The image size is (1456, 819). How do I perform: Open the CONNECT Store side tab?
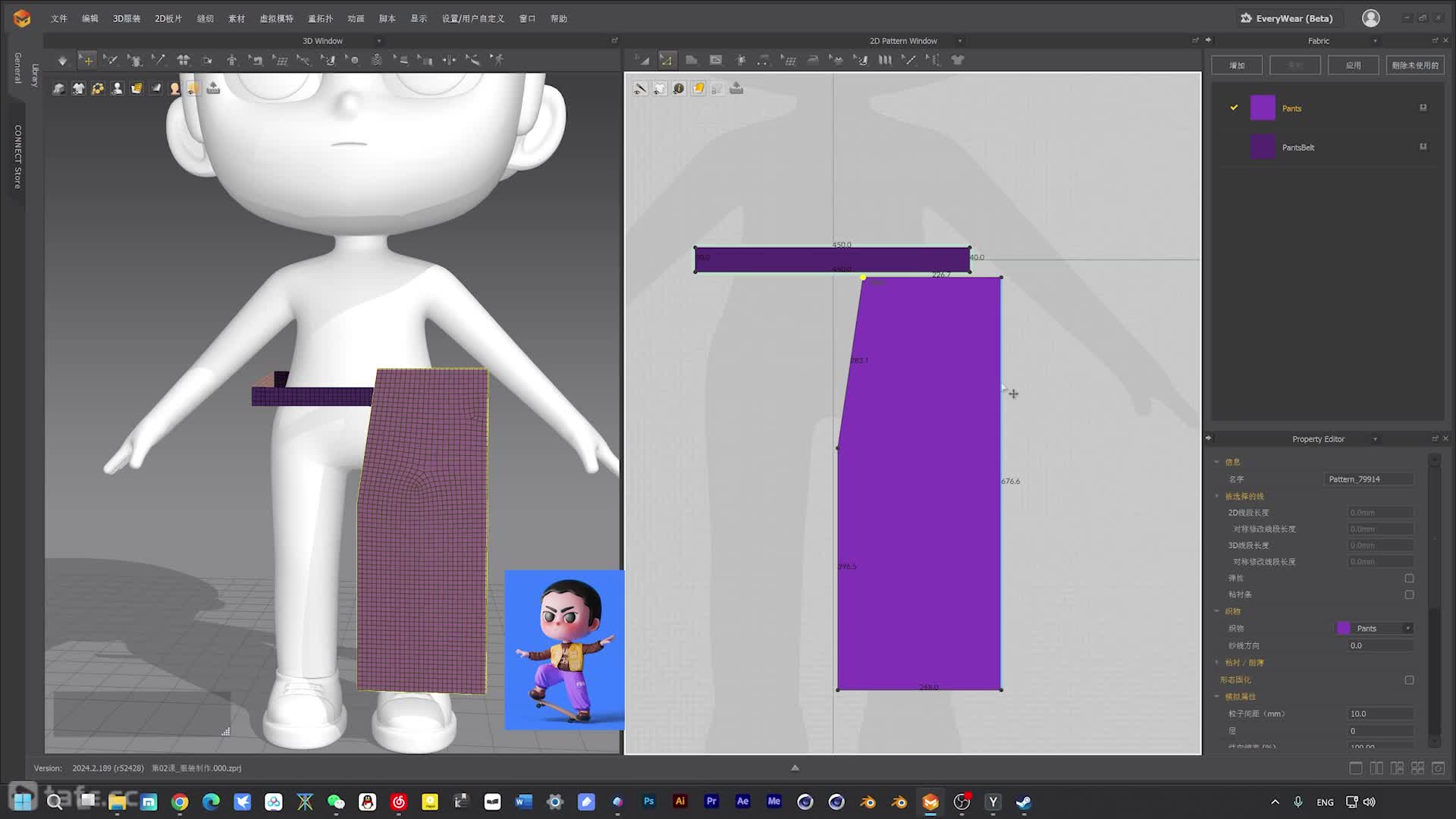(x=17, y=157)
